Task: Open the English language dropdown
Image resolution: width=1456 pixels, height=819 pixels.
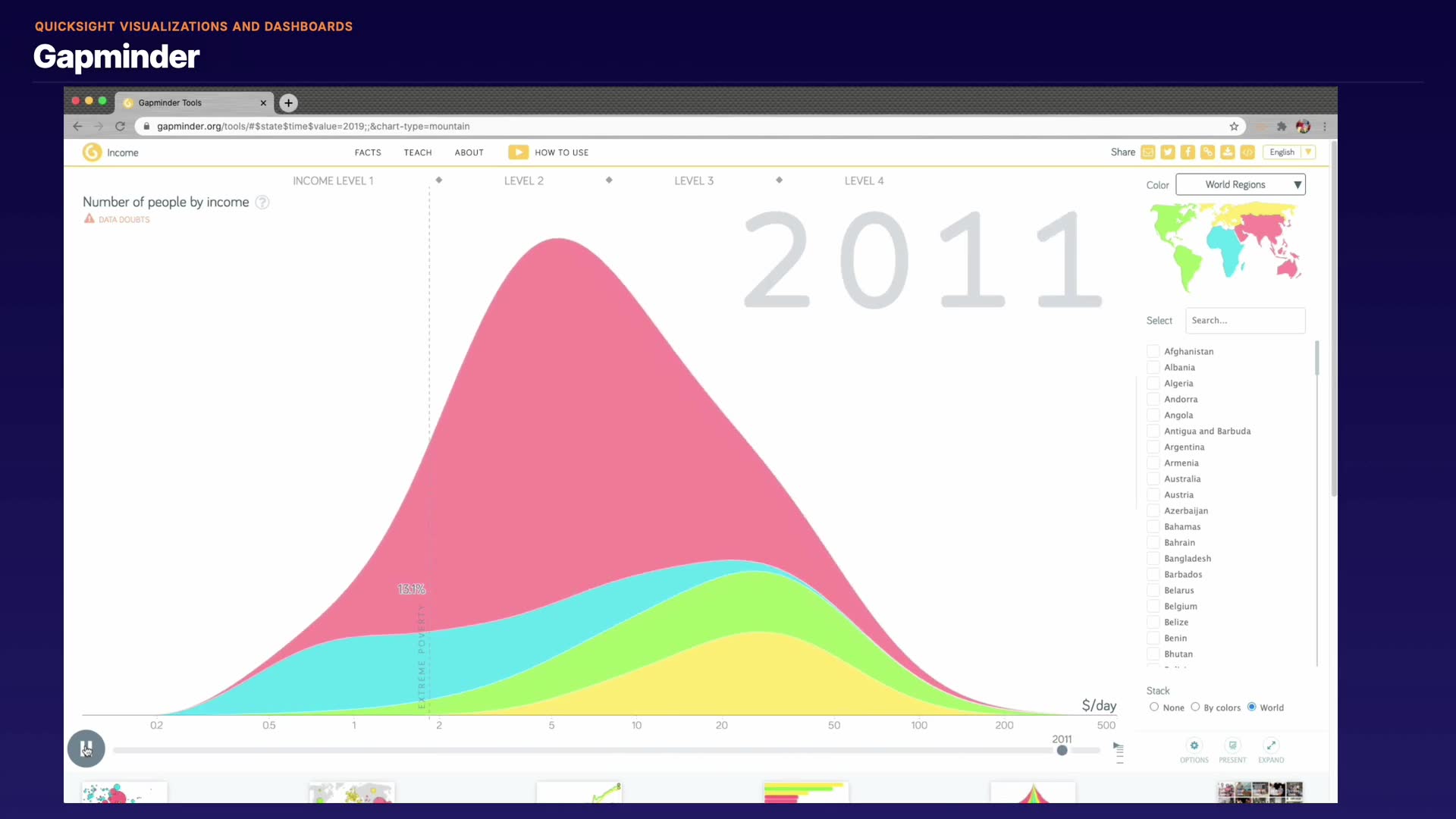Action: (x=1288, y=152)
